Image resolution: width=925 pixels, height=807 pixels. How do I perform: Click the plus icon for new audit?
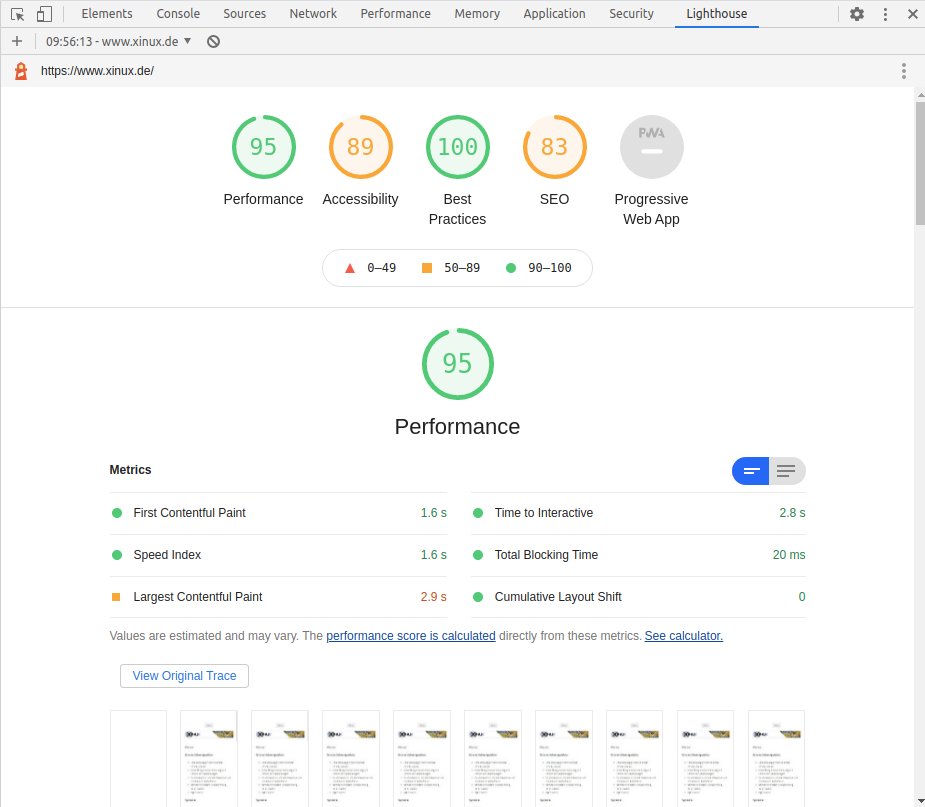tap(17, 41)
